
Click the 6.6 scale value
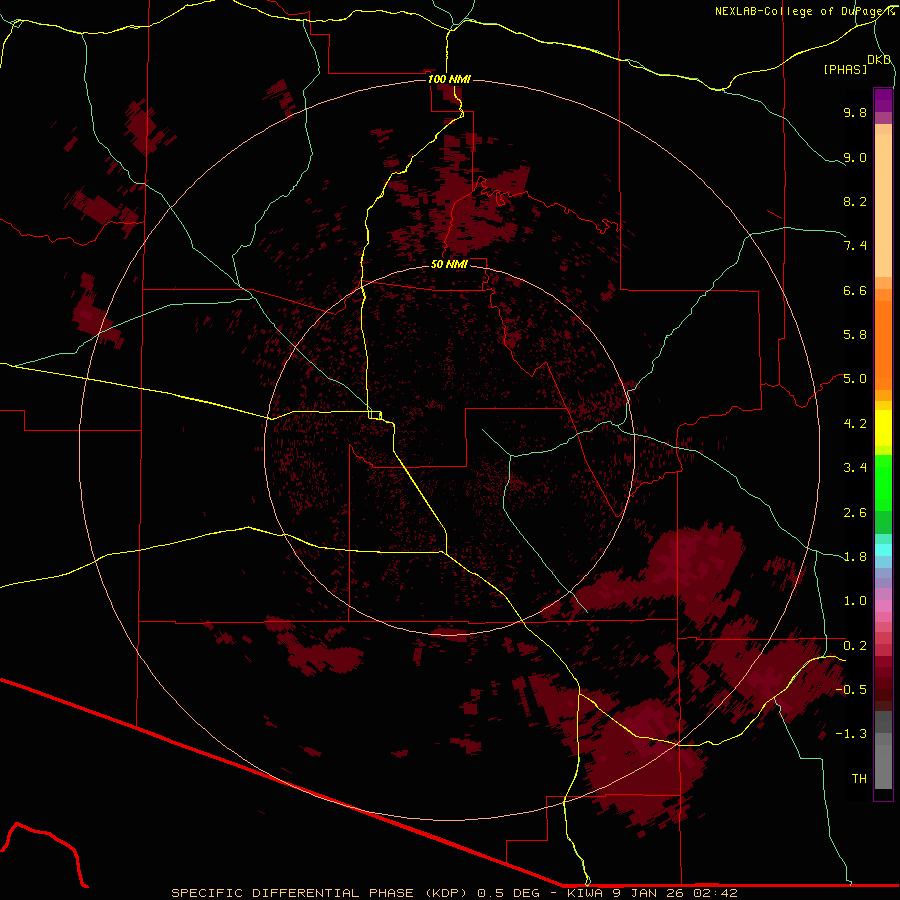coord(855,290)
